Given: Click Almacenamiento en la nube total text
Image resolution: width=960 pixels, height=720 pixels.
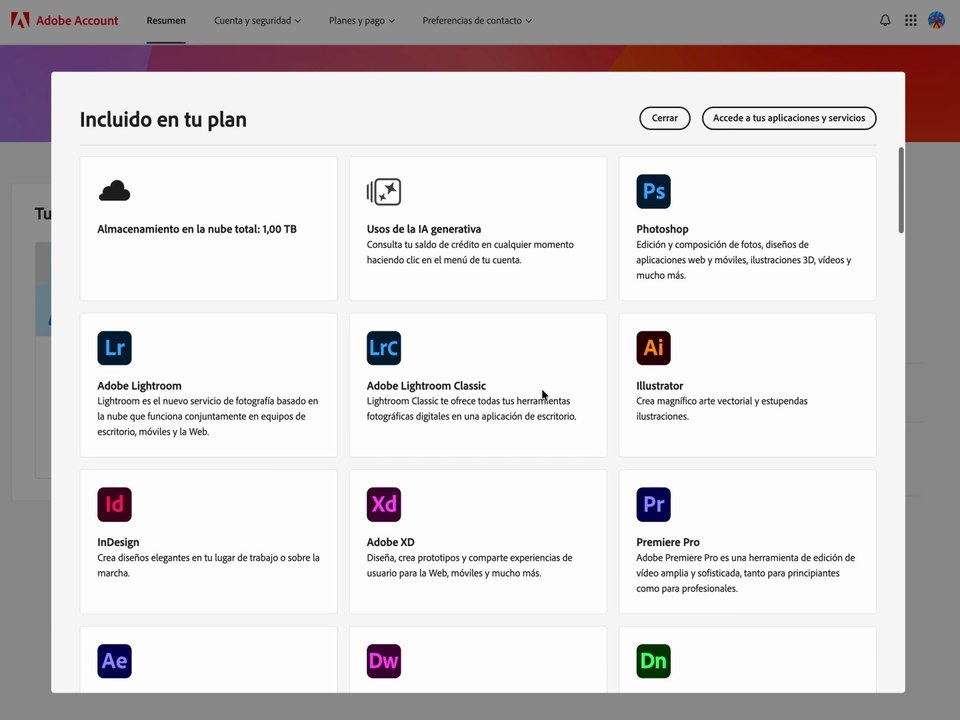Looking at the screenshot, I should [x=197, y=229].
